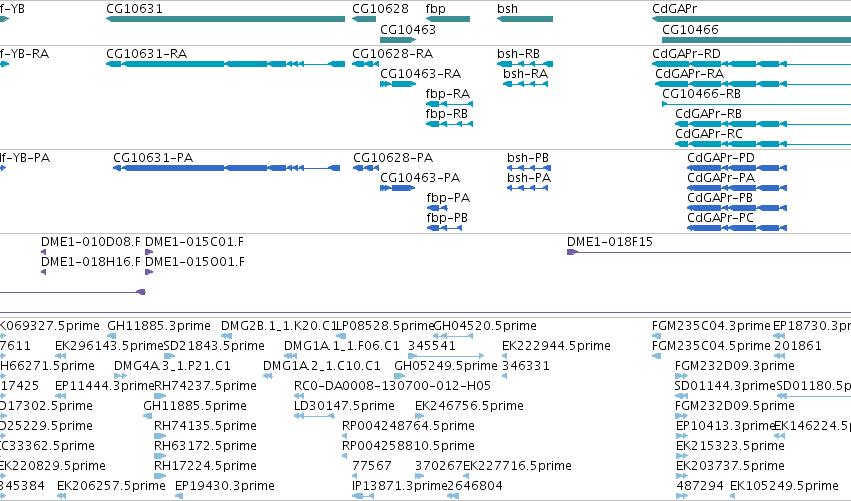Select the fbp-PB protein feature
851x501 pixels.
pos(444,228)
